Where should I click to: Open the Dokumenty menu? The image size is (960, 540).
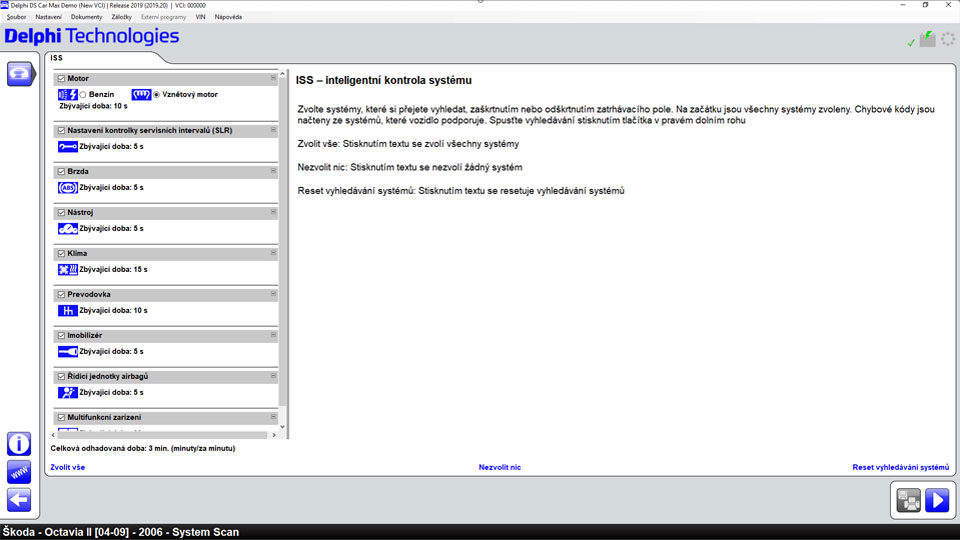86,17
